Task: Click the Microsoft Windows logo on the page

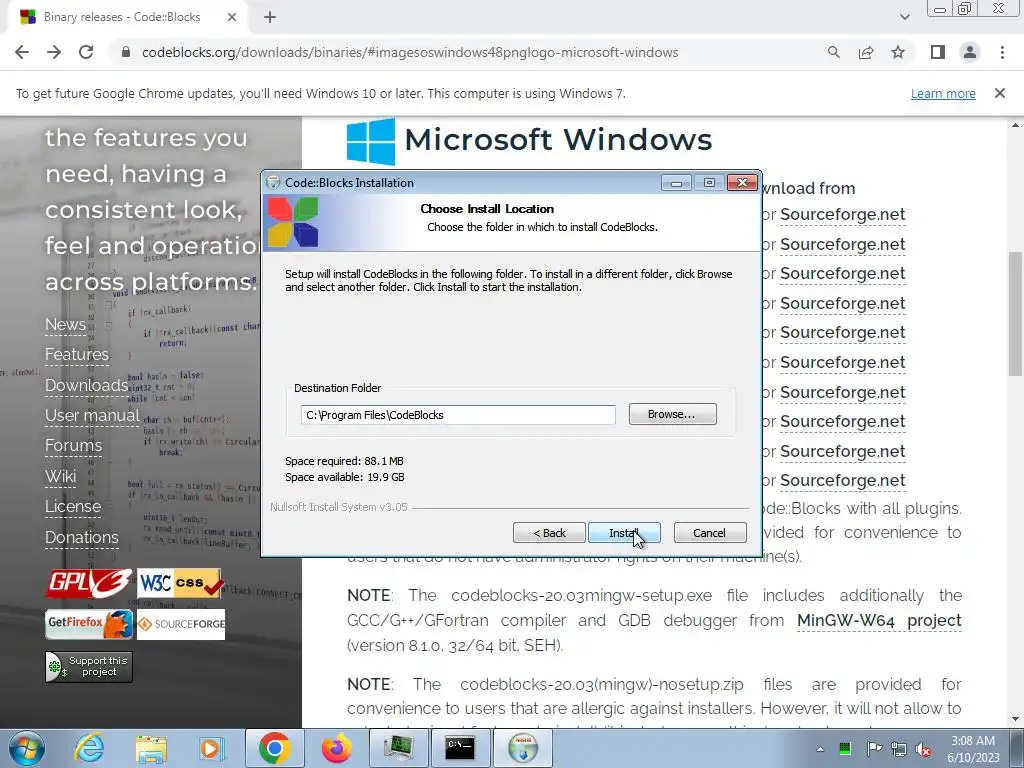Action: pos(371,141)
